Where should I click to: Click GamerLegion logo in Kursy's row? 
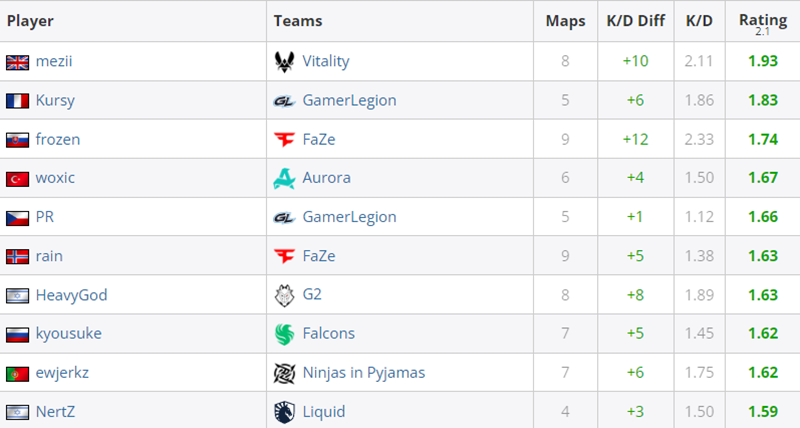coord(284,102)
